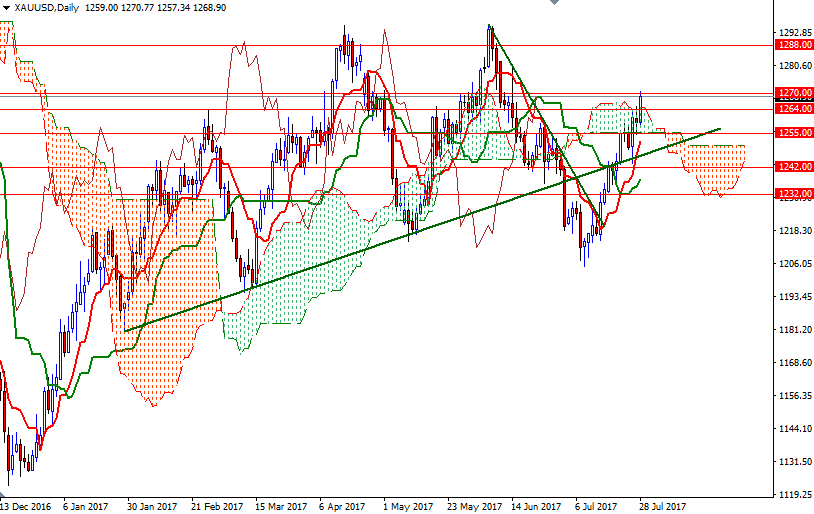Select the 1242.00 price level label
The width and height of the screenshot is (814, 514).
[794, 167]
